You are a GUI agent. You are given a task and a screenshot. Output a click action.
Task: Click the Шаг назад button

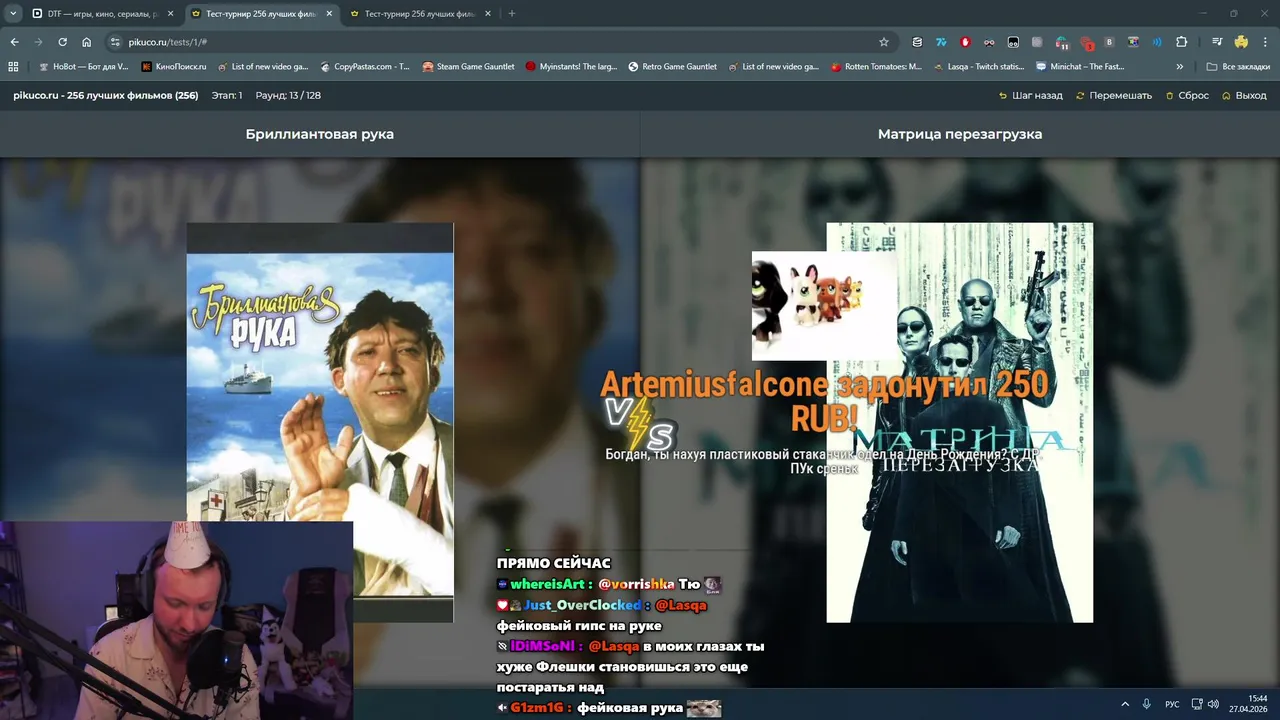point(1031,96)
